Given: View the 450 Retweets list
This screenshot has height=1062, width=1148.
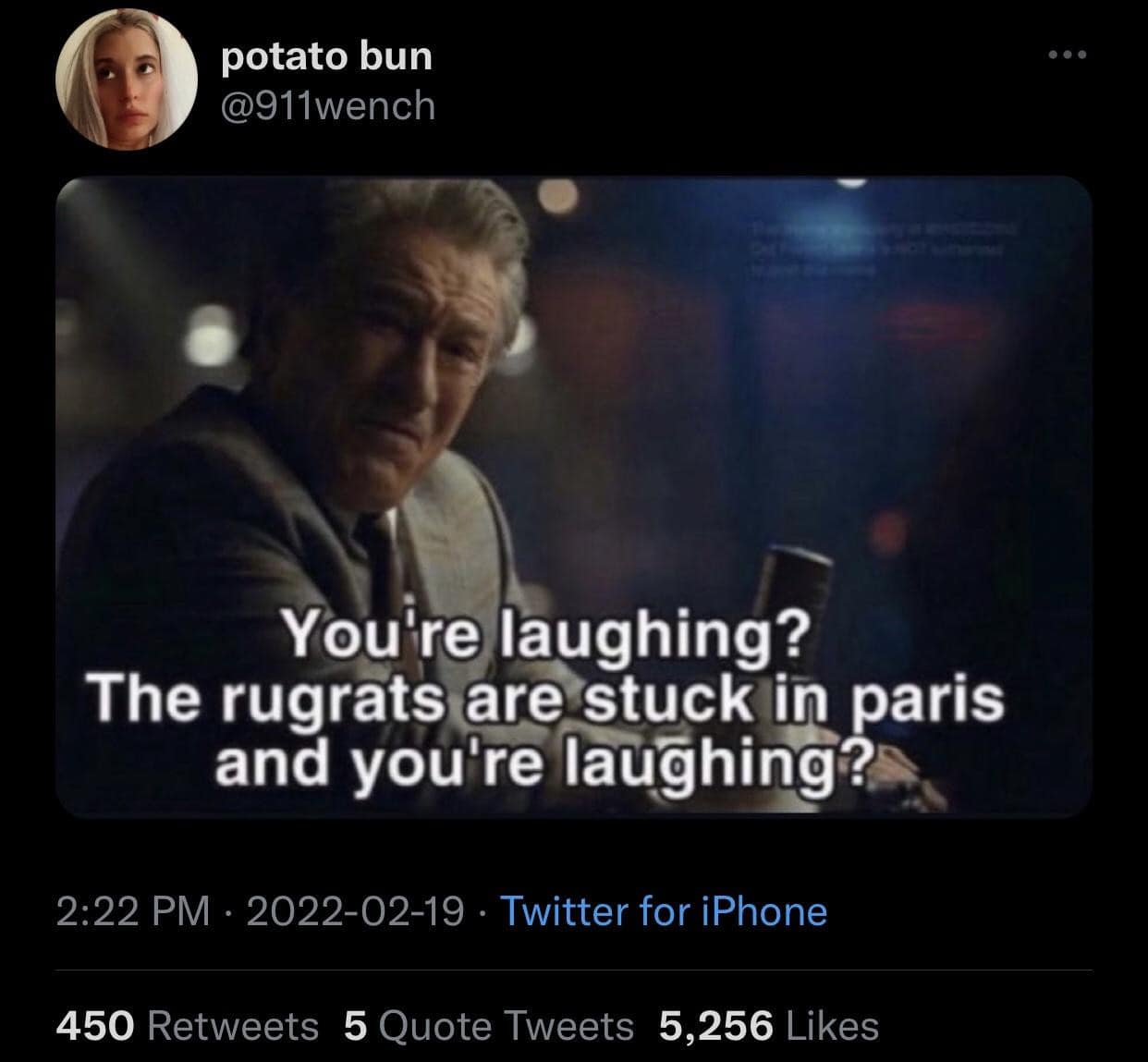Looking at the screenshot, I should click(188, 1025).
